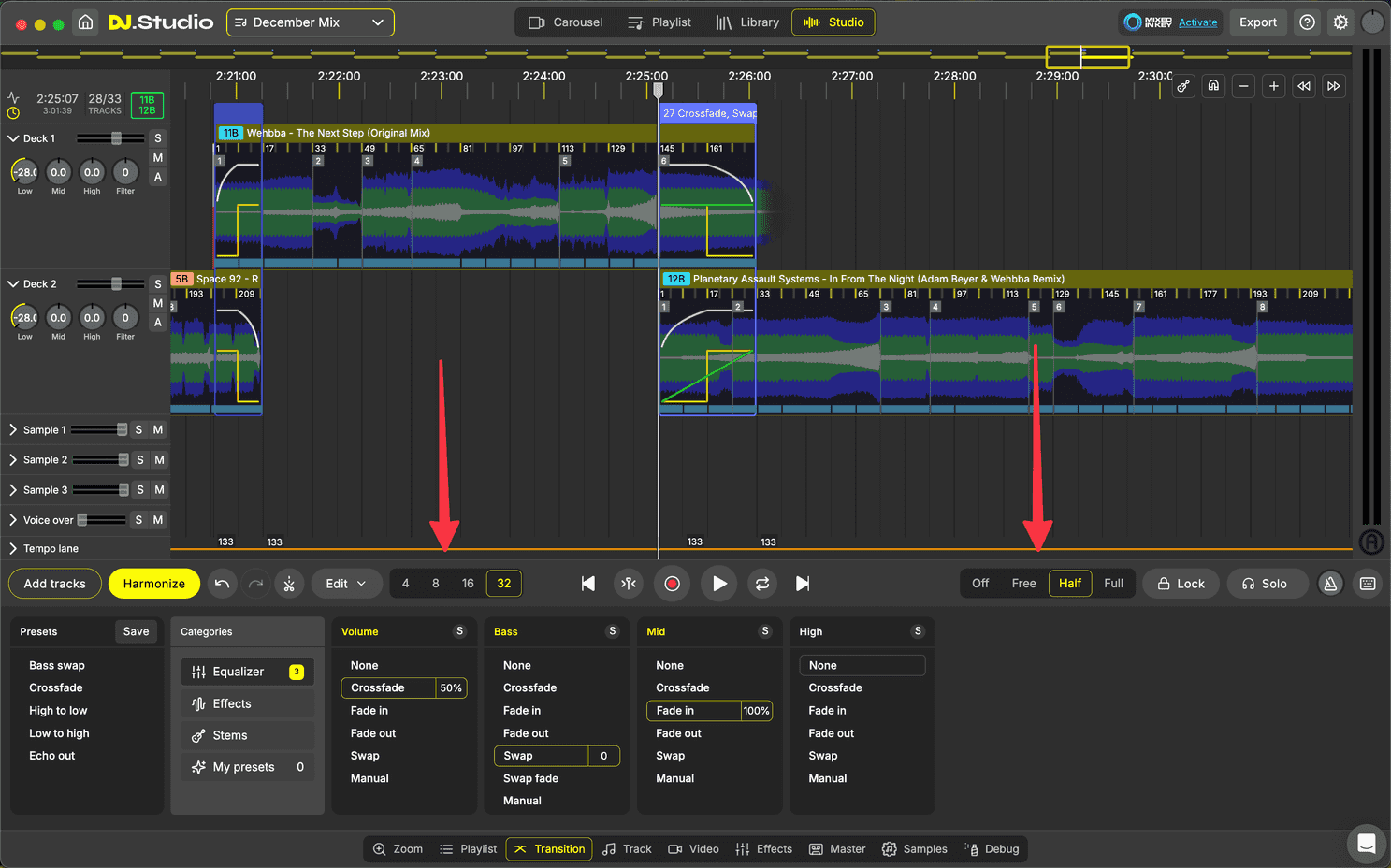Jump to next transition button

point(803,584)
